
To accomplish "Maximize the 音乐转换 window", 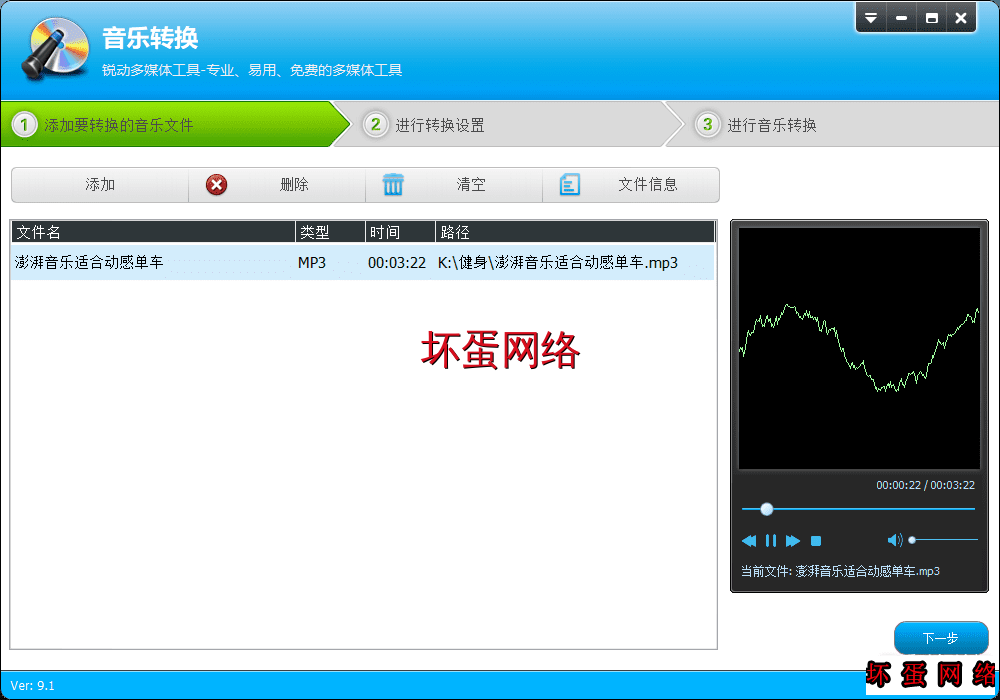I will (x=931, y=18).
